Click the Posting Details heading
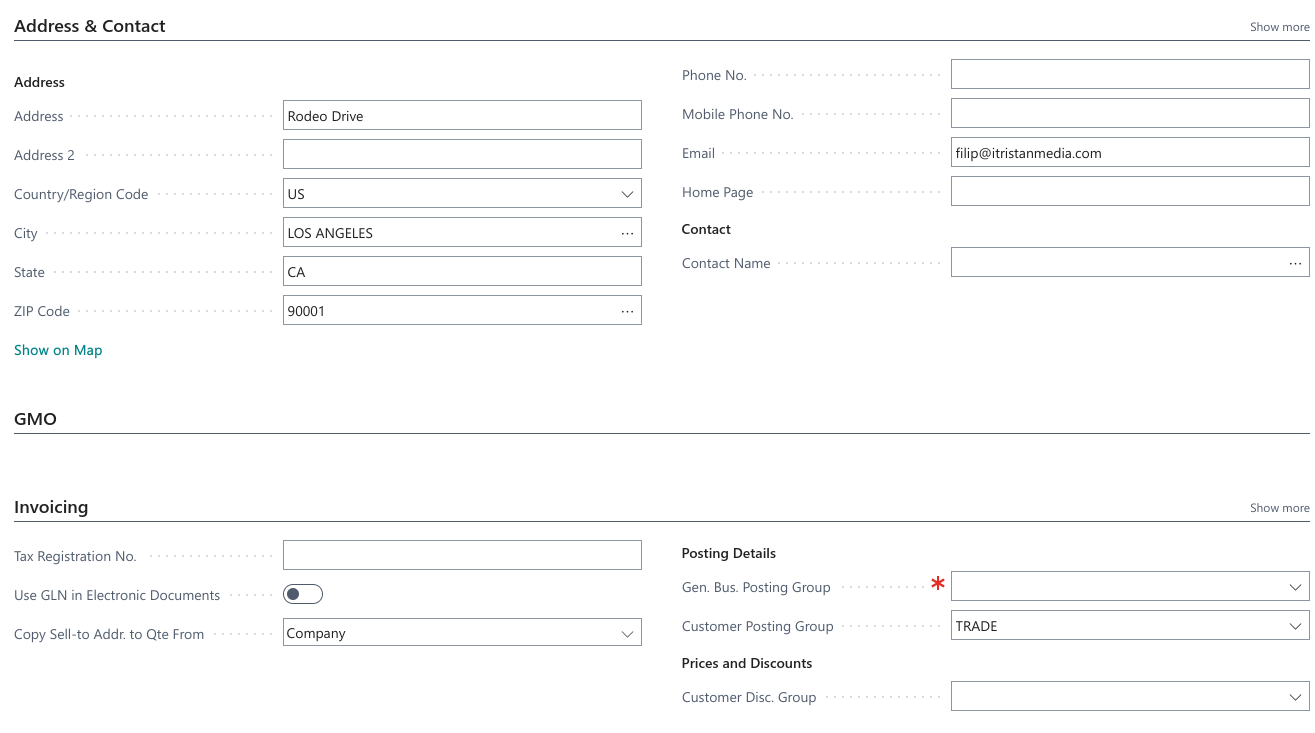This screenshot has width=1315, height=733. point(729,553)
